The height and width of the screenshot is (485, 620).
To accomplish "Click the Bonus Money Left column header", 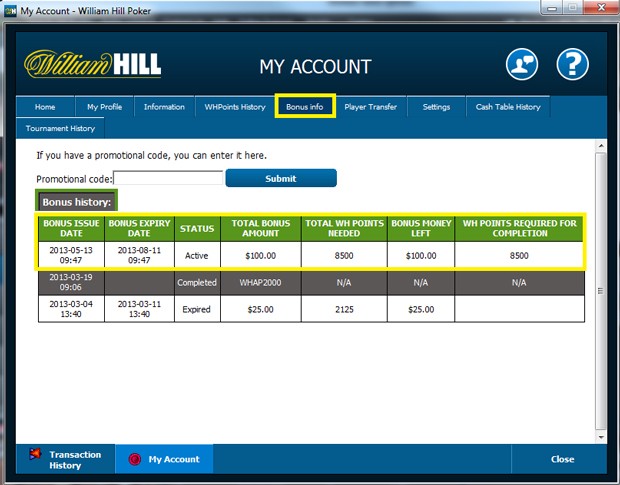I will pyautogui.click(x=421, y=228).
